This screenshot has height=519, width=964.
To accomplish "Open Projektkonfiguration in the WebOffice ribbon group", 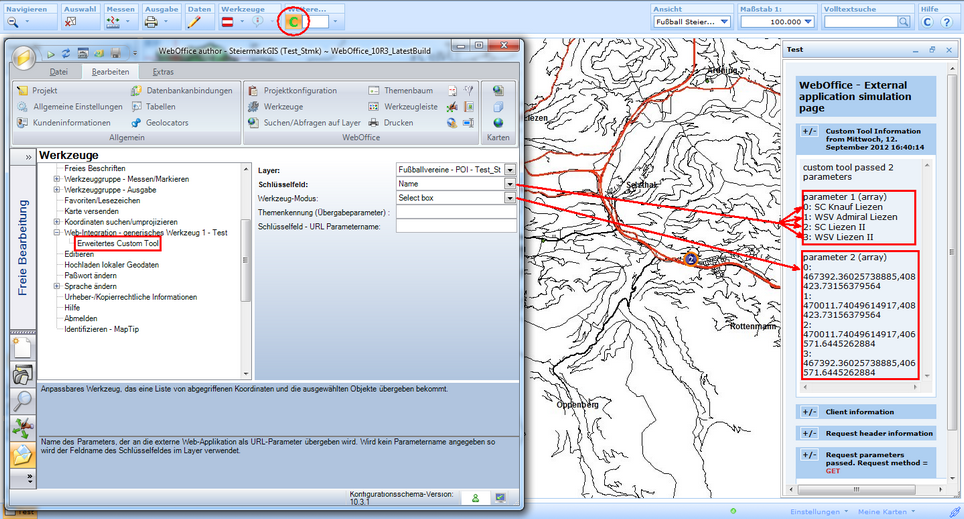I will point(293,90).
